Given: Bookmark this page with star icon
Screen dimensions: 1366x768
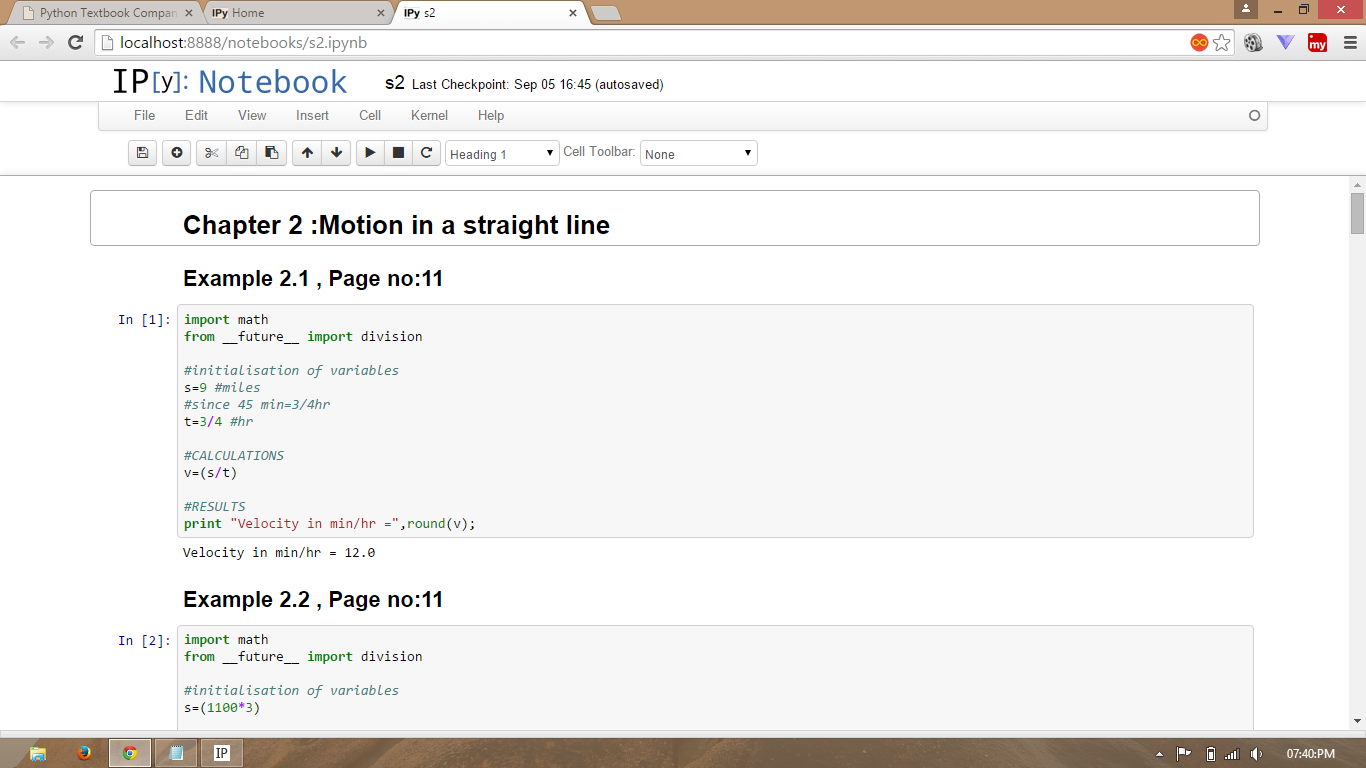Looking at the screenshot, I should tap(1222, 43).
